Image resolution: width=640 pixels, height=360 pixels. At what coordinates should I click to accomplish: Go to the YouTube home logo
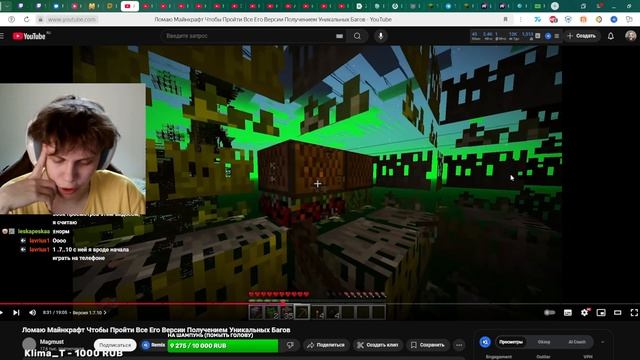click(x=29, y=36)
